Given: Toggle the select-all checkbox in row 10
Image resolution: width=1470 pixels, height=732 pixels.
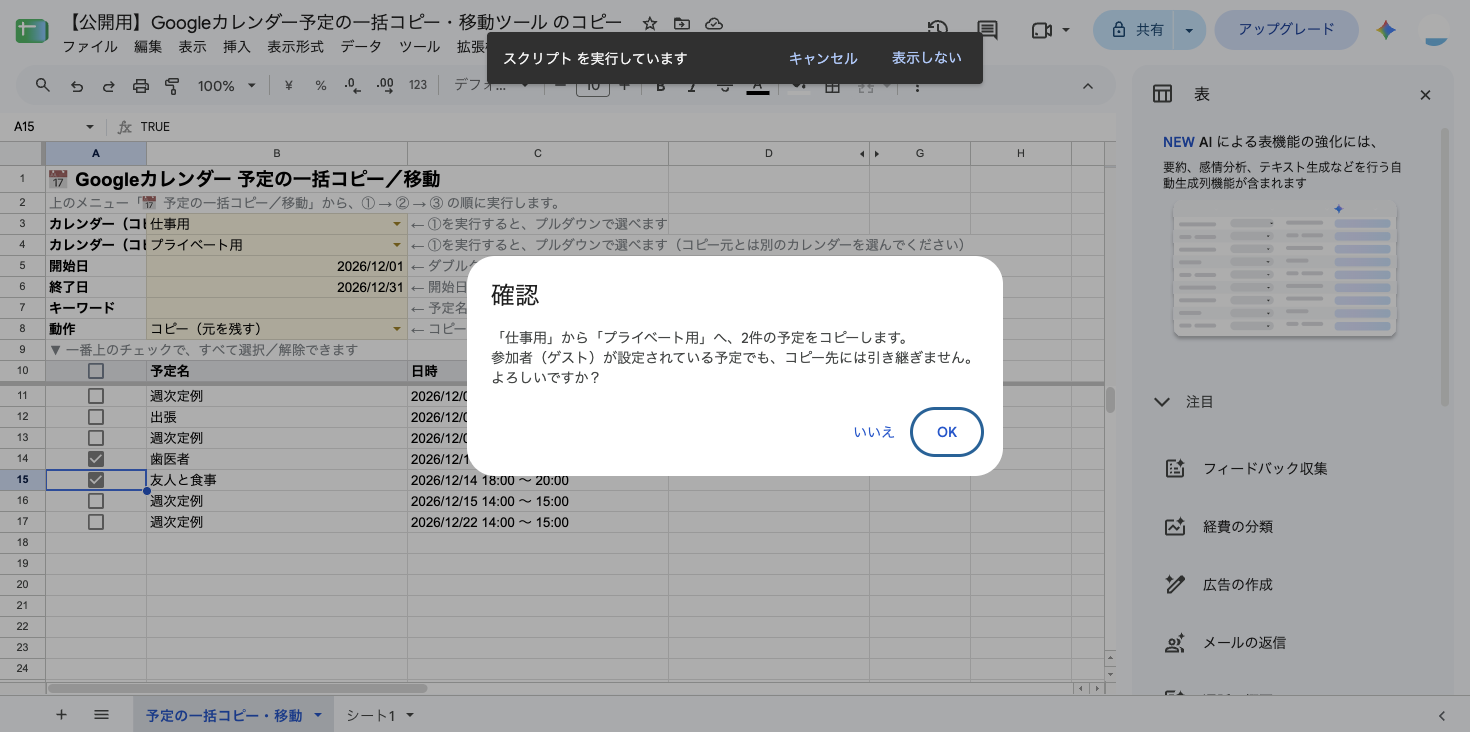Looking at the screenshot, I should coord(96,371).
